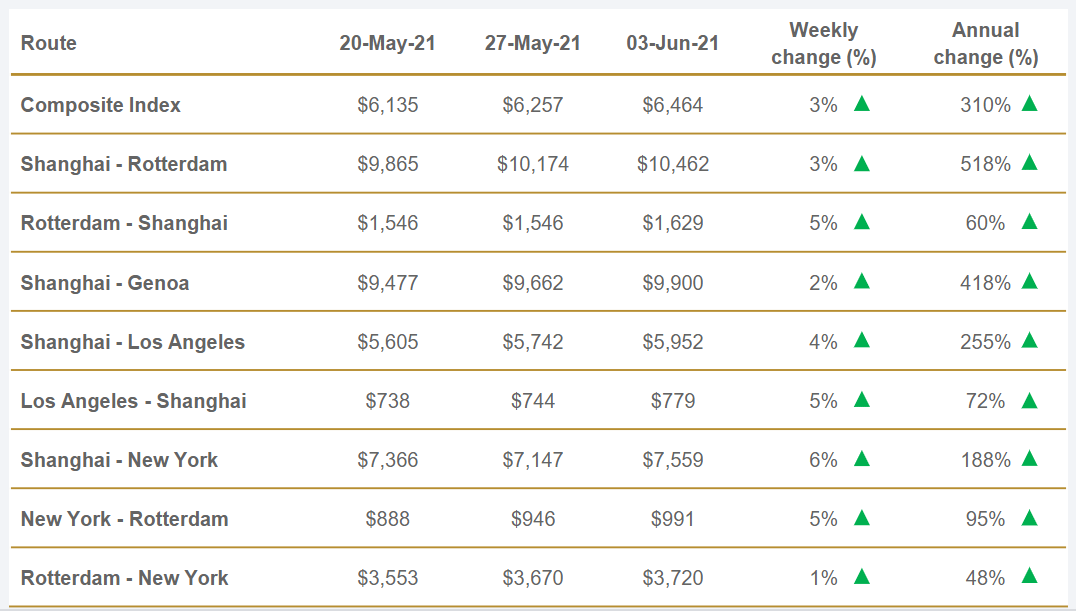Select the Weekly change (%) header
The width and height of the screenshot is (1076, 615).
(823, 44)
